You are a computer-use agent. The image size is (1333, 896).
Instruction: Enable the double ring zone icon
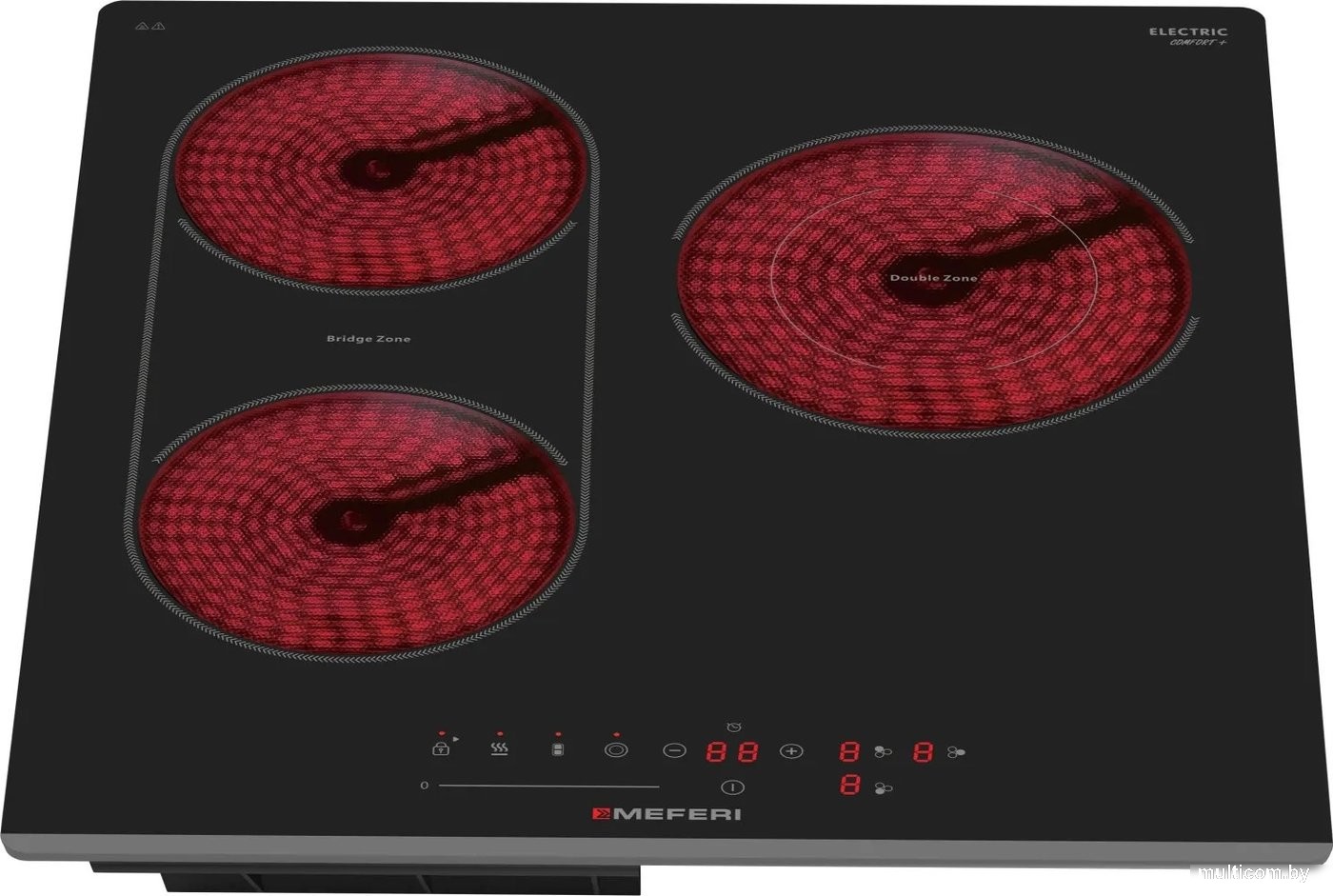pos(616,750)
